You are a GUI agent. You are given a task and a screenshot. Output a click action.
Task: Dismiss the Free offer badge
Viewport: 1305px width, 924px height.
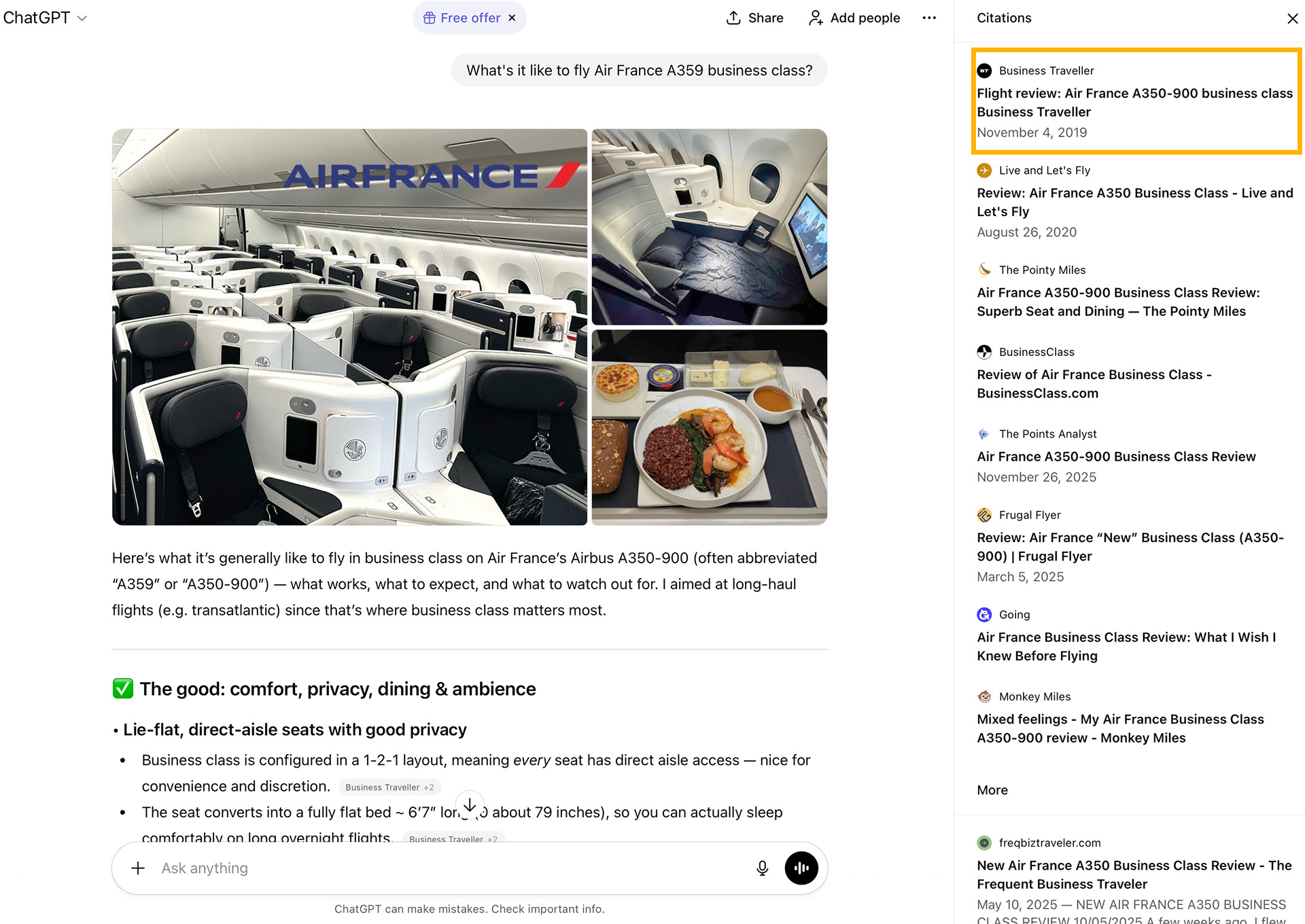[512, 18]
